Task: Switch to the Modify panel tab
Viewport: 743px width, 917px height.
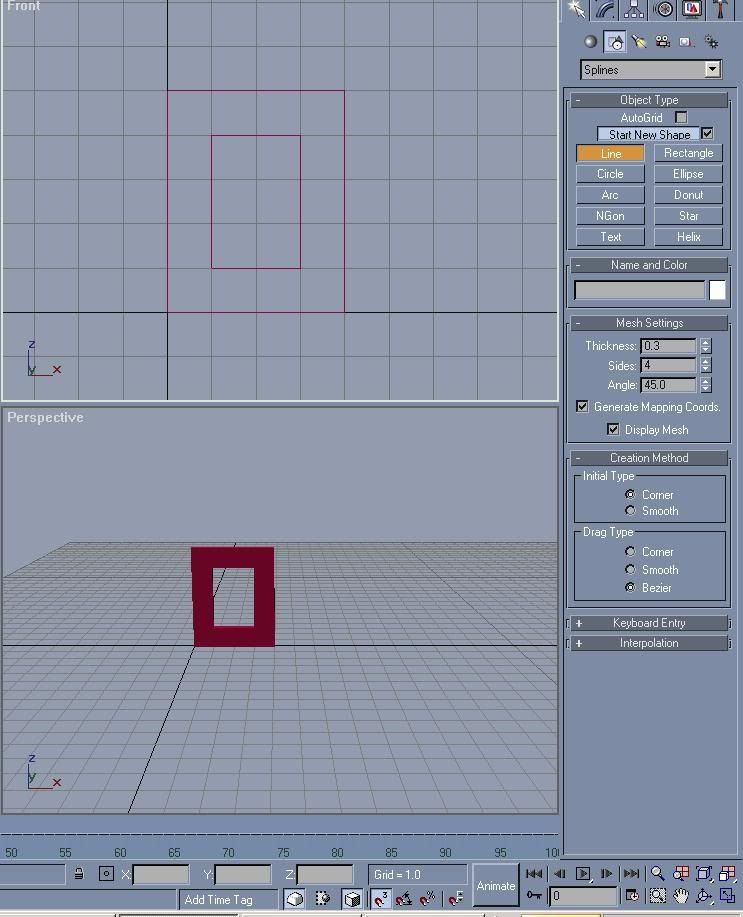Action: [605, 10]
